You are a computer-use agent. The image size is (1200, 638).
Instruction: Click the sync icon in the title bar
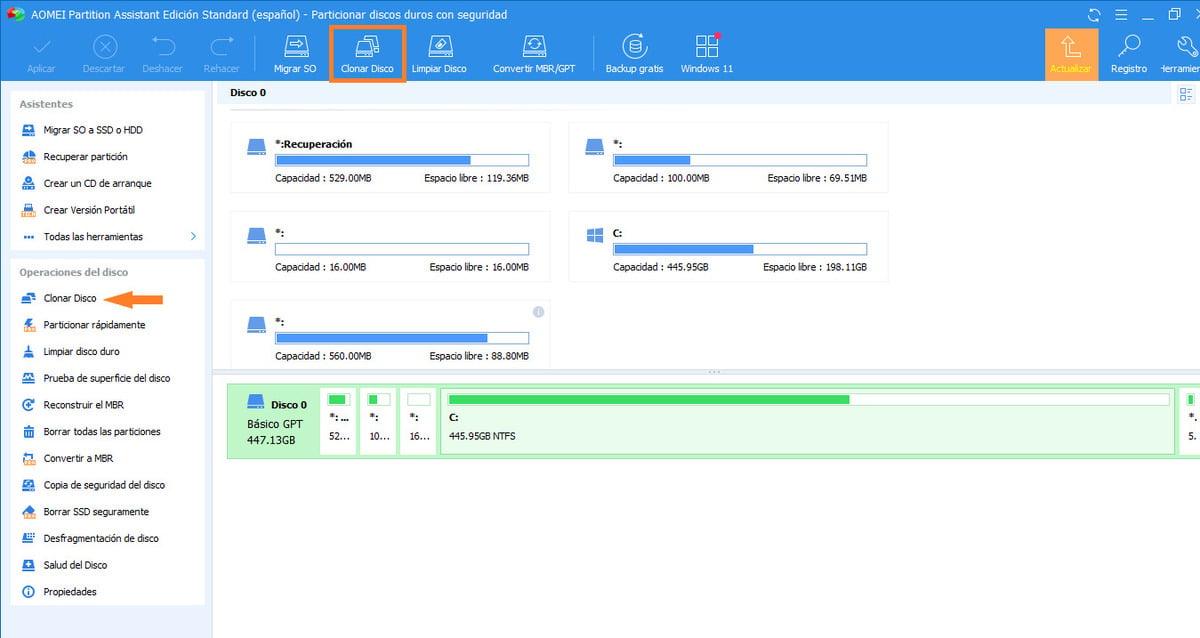pos(1093,14)
